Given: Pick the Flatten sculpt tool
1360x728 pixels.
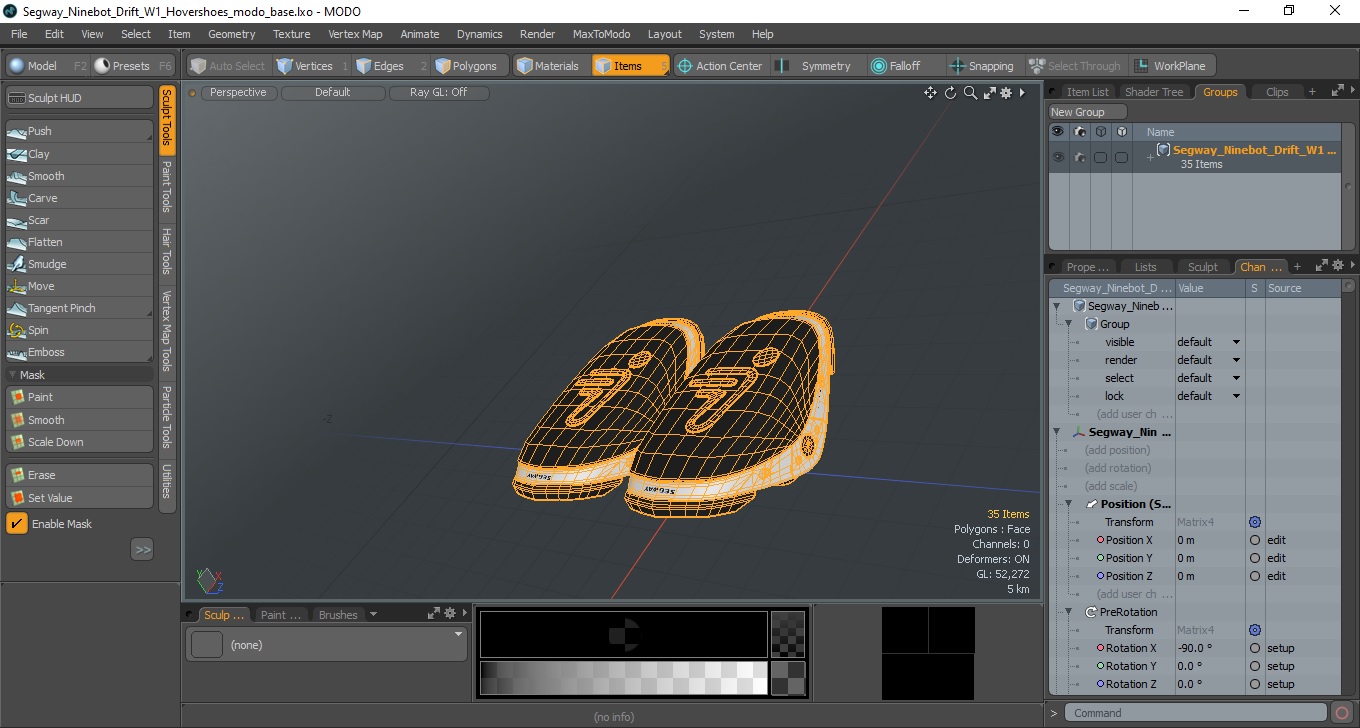Looking at the screenshot, I should click(x=79, y=242).
